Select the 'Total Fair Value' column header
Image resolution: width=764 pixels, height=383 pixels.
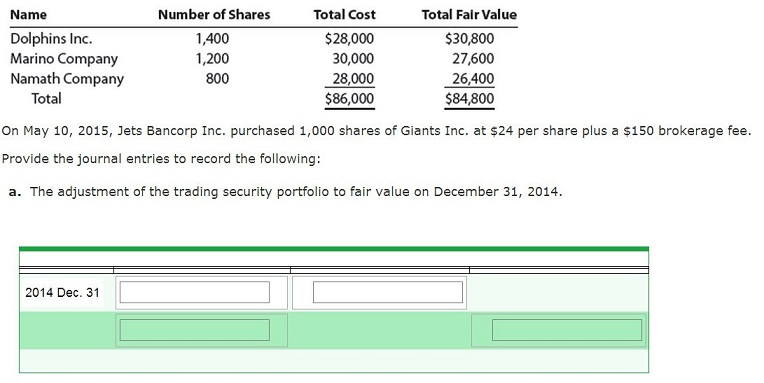469,15
